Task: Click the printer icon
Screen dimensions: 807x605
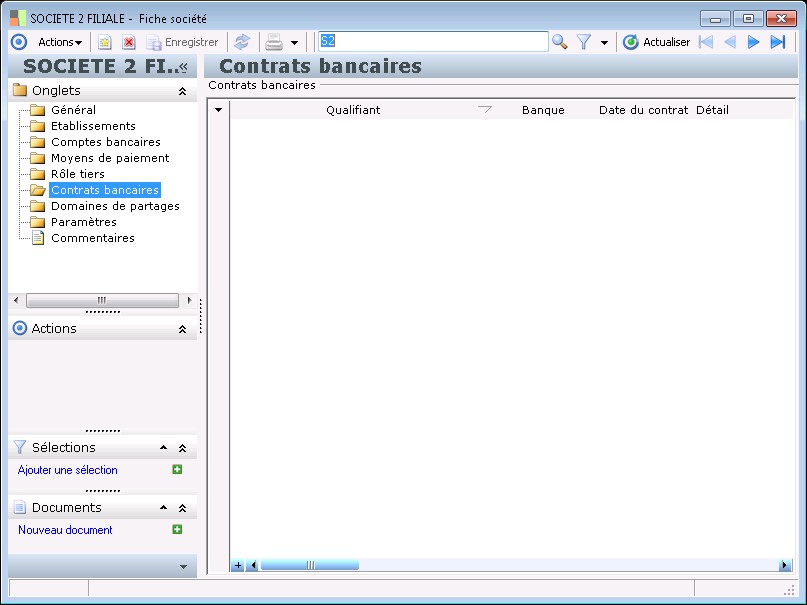Action: coord(274,42)
